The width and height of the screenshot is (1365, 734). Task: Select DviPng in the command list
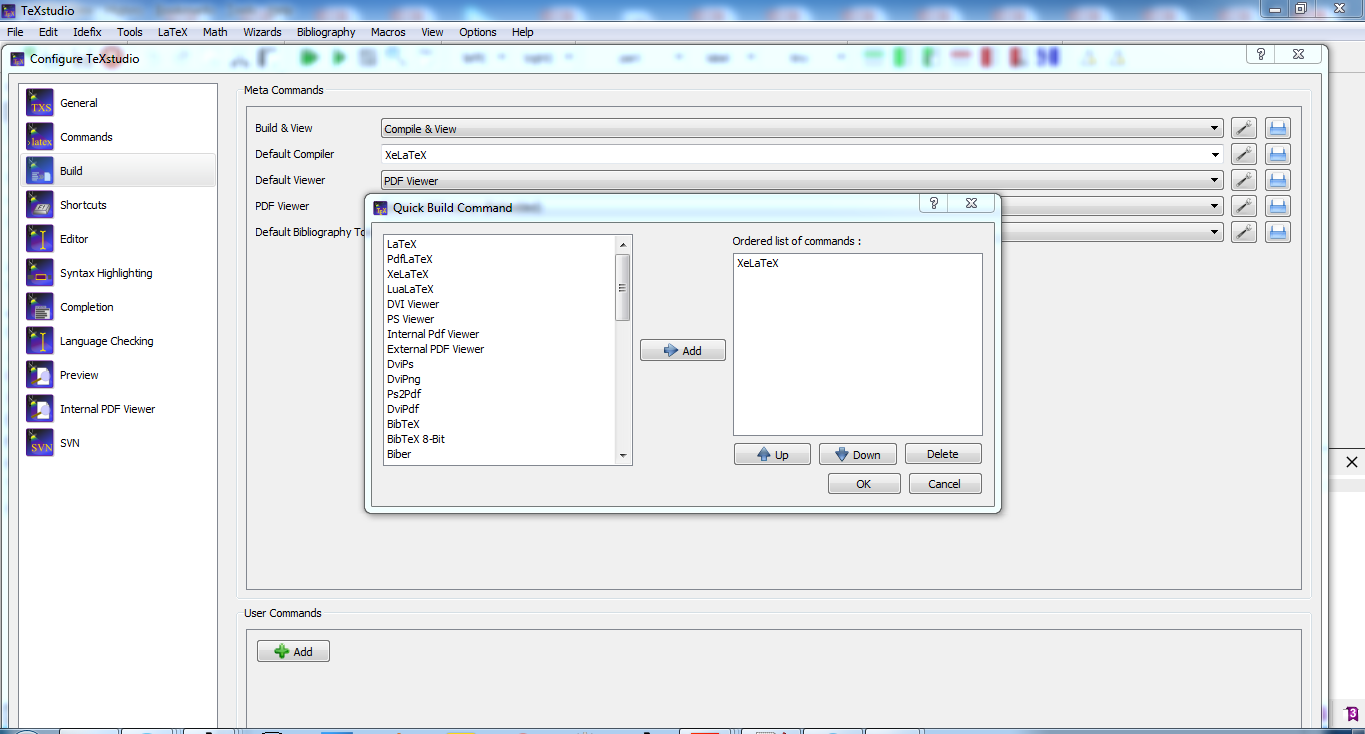404,379
